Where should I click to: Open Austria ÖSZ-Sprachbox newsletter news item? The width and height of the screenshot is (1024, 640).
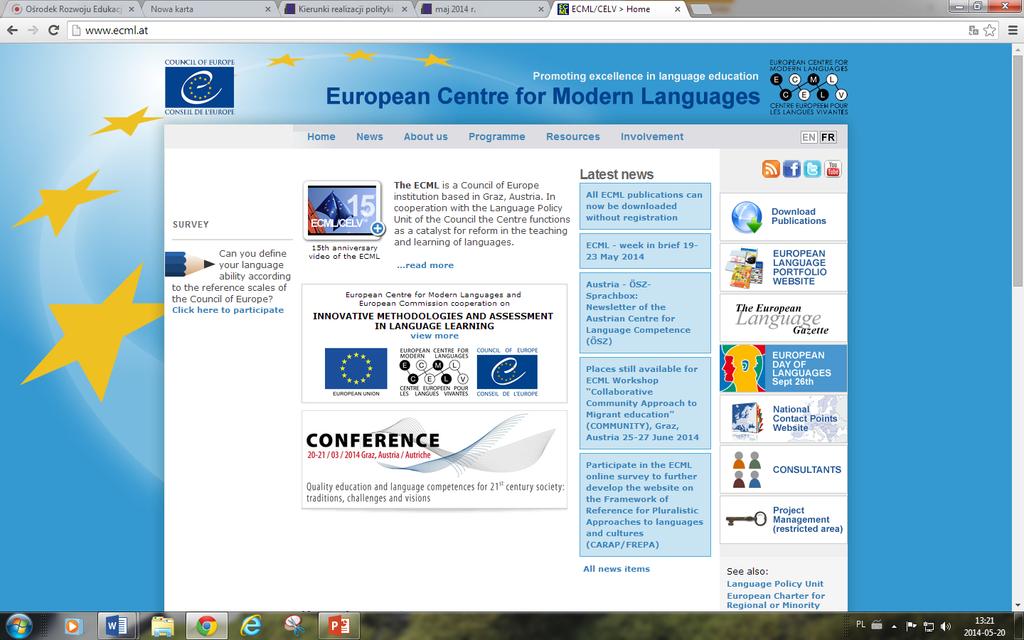point(645,313)
